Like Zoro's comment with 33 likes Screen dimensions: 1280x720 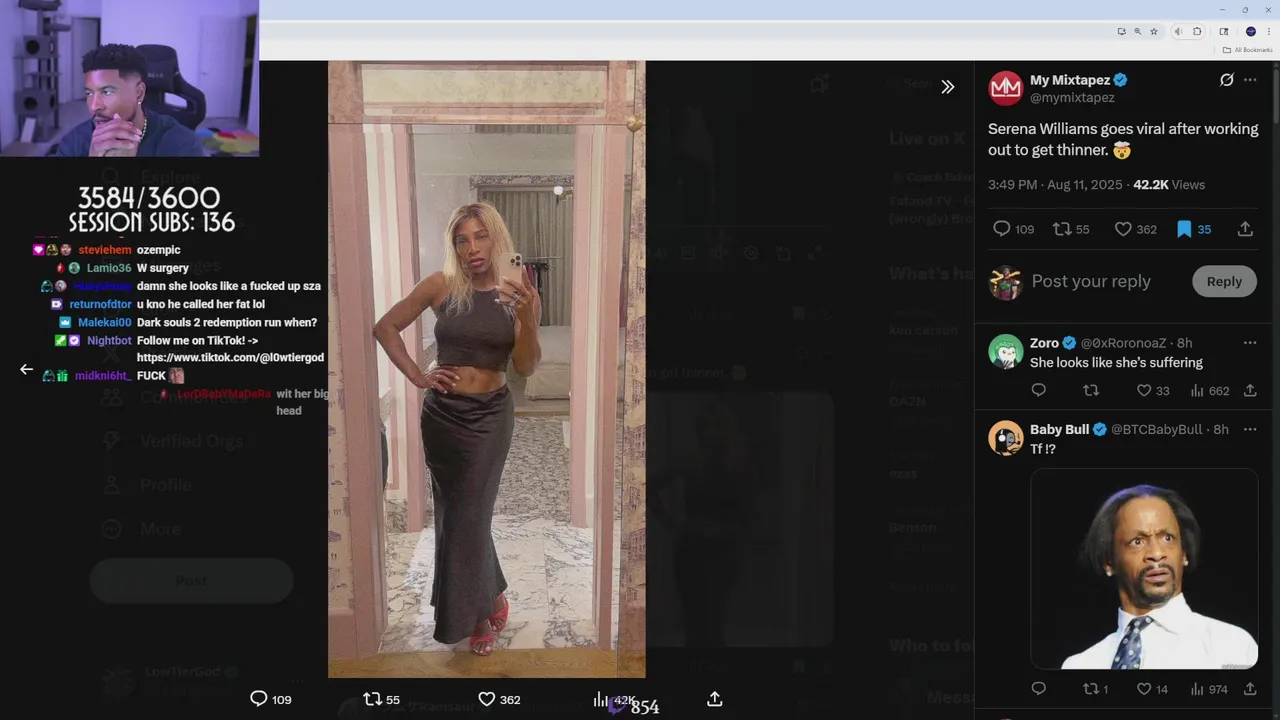(x=1152, y=391)
